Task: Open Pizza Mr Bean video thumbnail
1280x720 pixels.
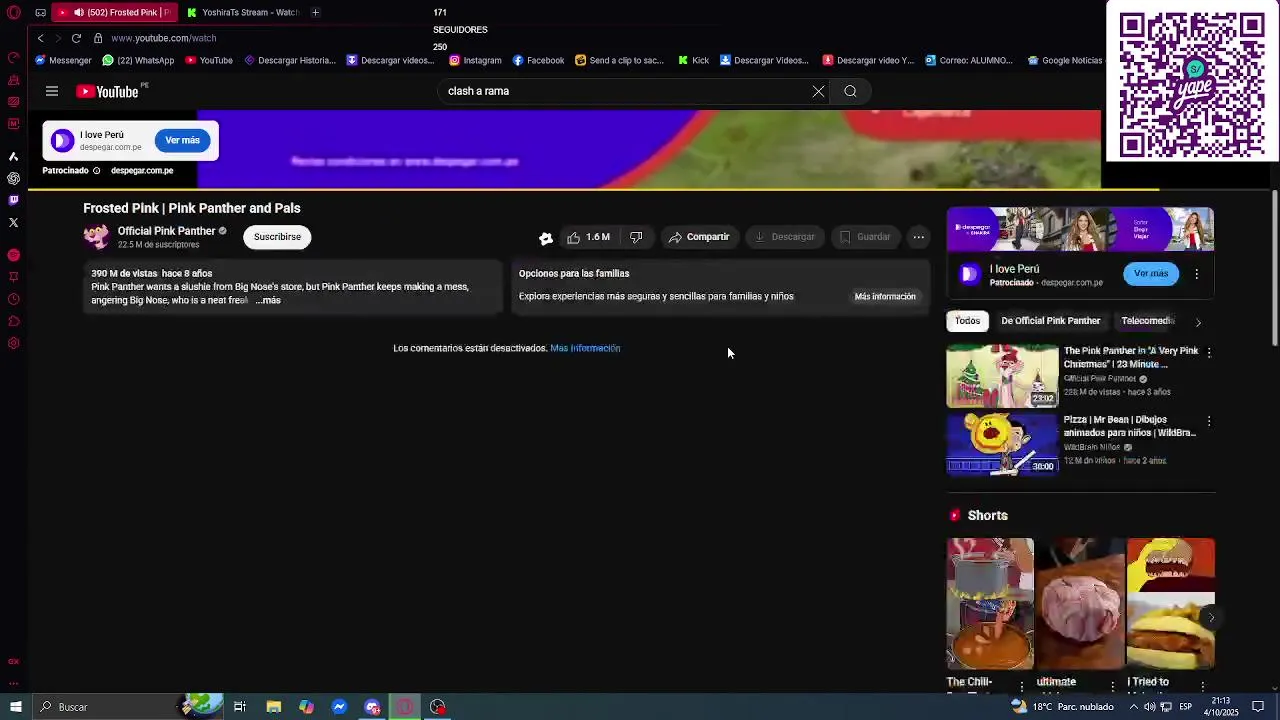Action: click(1002, 444)
